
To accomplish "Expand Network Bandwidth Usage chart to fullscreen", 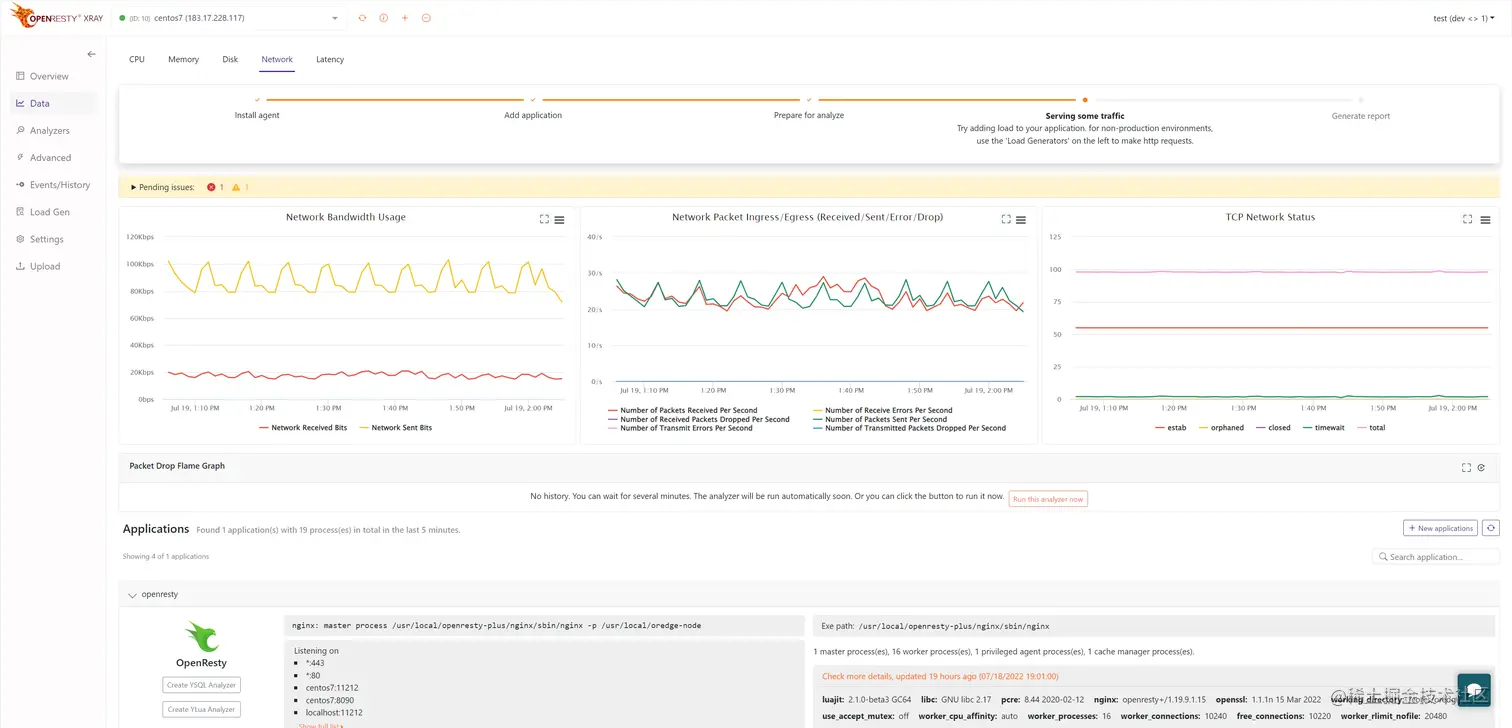I will click(543, 219).
